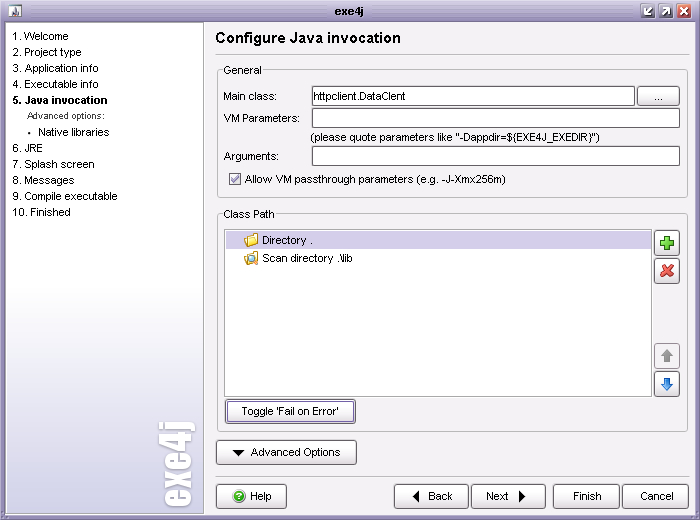Select the 'Directory .' class path row
This screenshot has height=520, width=700.
(x=438, y=240)
